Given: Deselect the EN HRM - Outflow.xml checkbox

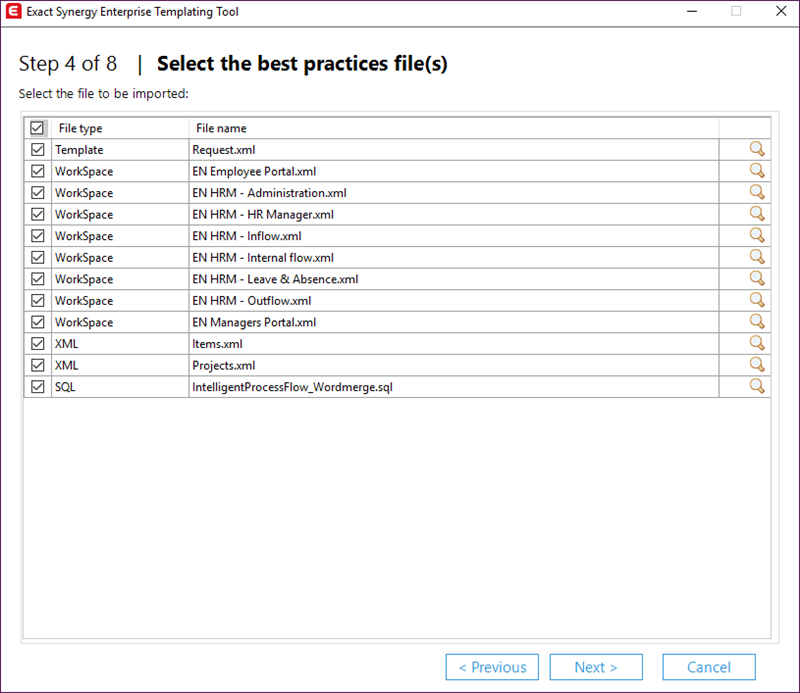Looking at the screenshot, I should [37, 300].
